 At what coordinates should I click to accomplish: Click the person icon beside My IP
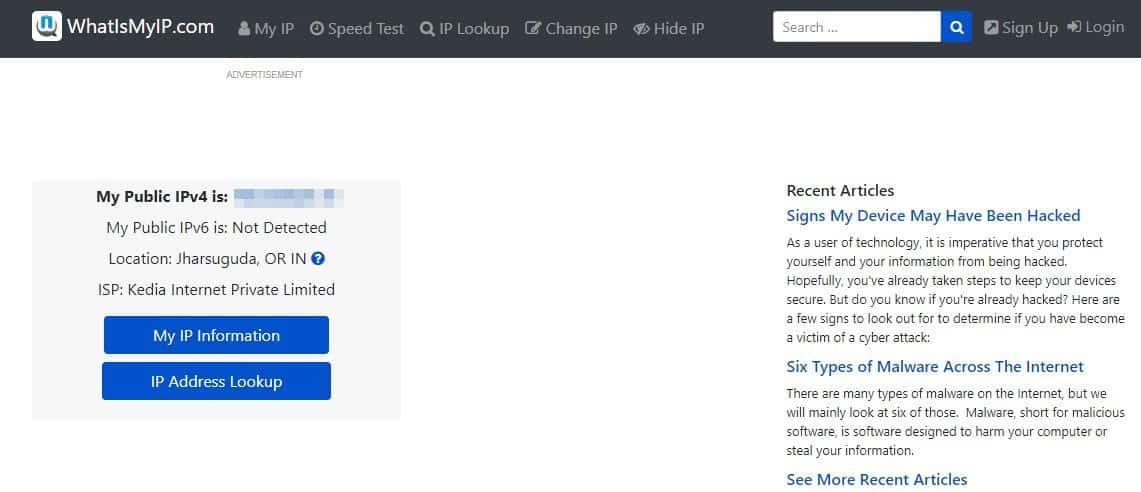point(244,29)
